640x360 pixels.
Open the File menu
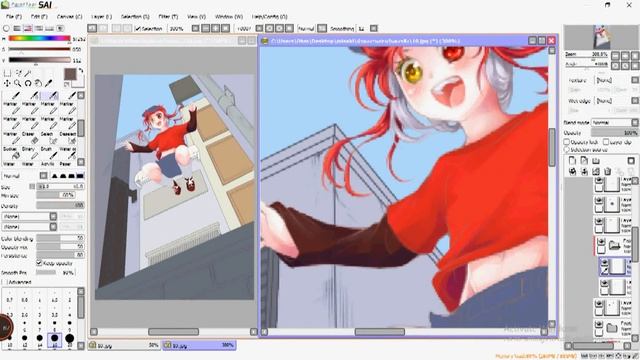coord(13,17)
